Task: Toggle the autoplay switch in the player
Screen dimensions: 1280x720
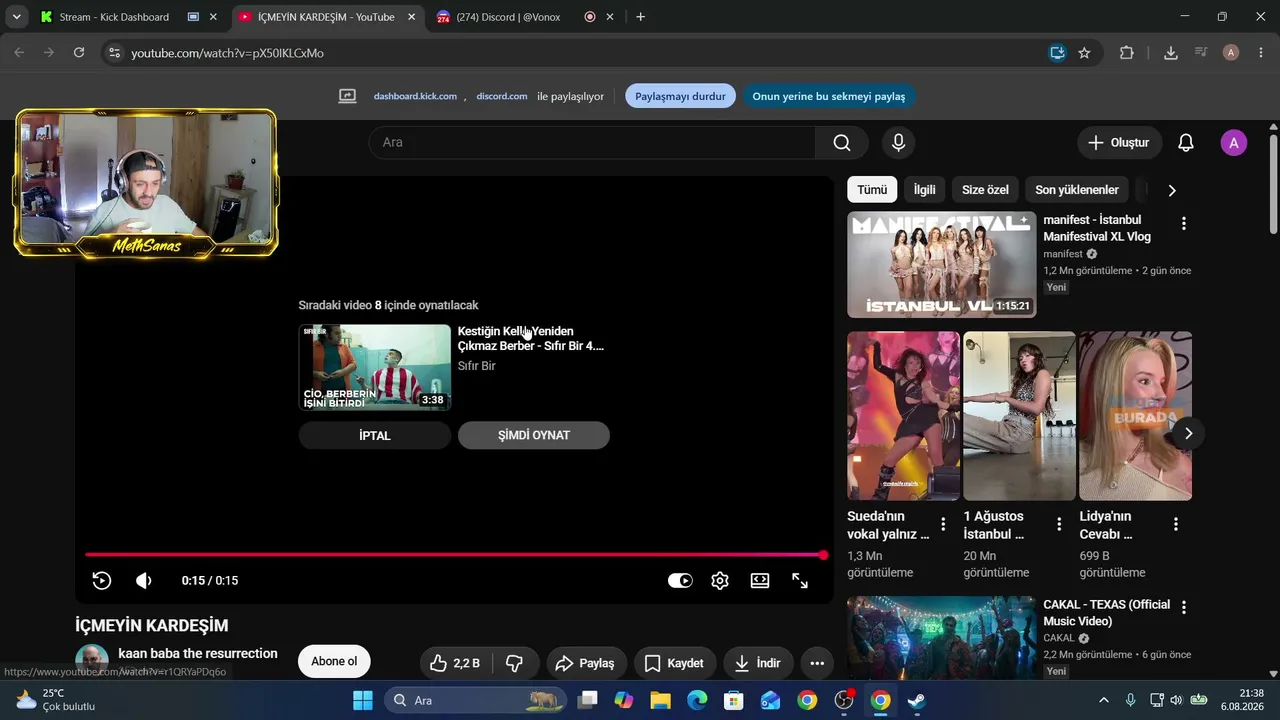Action: click(x=680, y=580)
